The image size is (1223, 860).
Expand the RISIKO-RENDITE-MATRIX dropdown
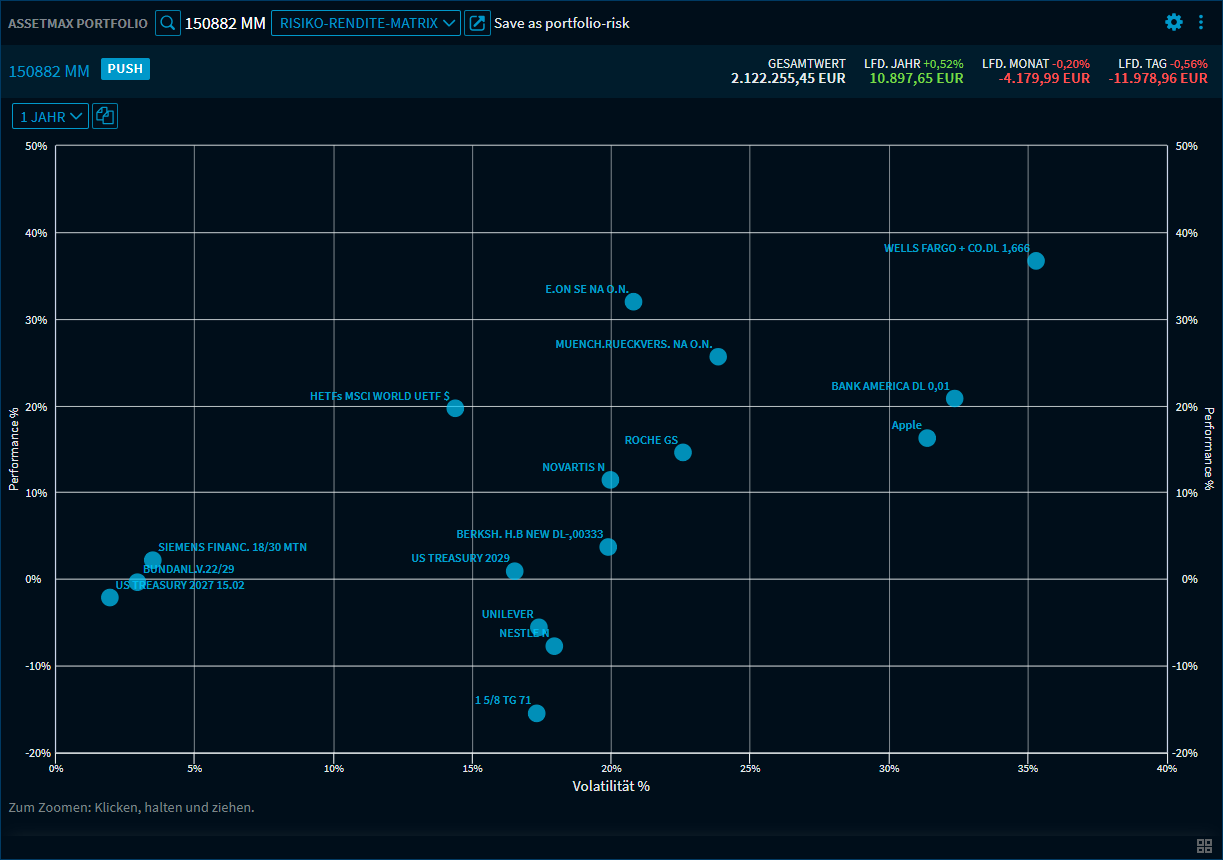click(x=365, y=23)
